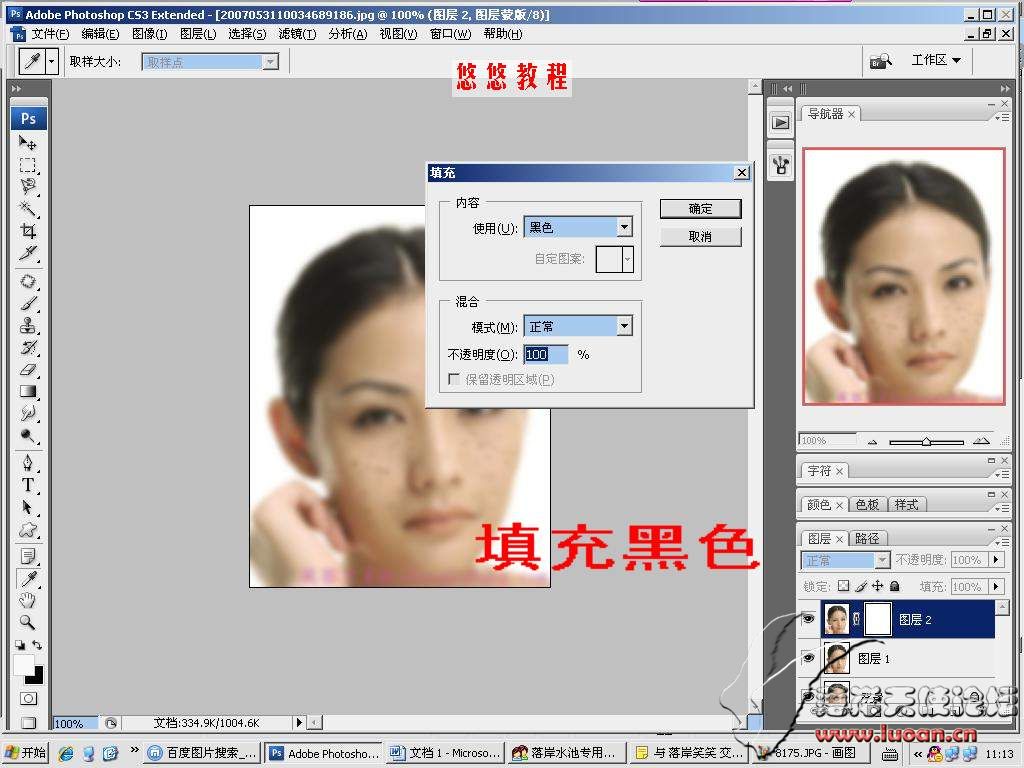
Task: Toggle lock all (padlock icon)
Action: click(x=895, y=586)
